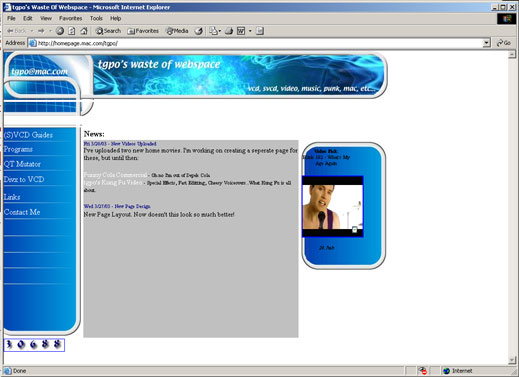
Task: Click the Back navigation button
Action: [x=16, y=31]
